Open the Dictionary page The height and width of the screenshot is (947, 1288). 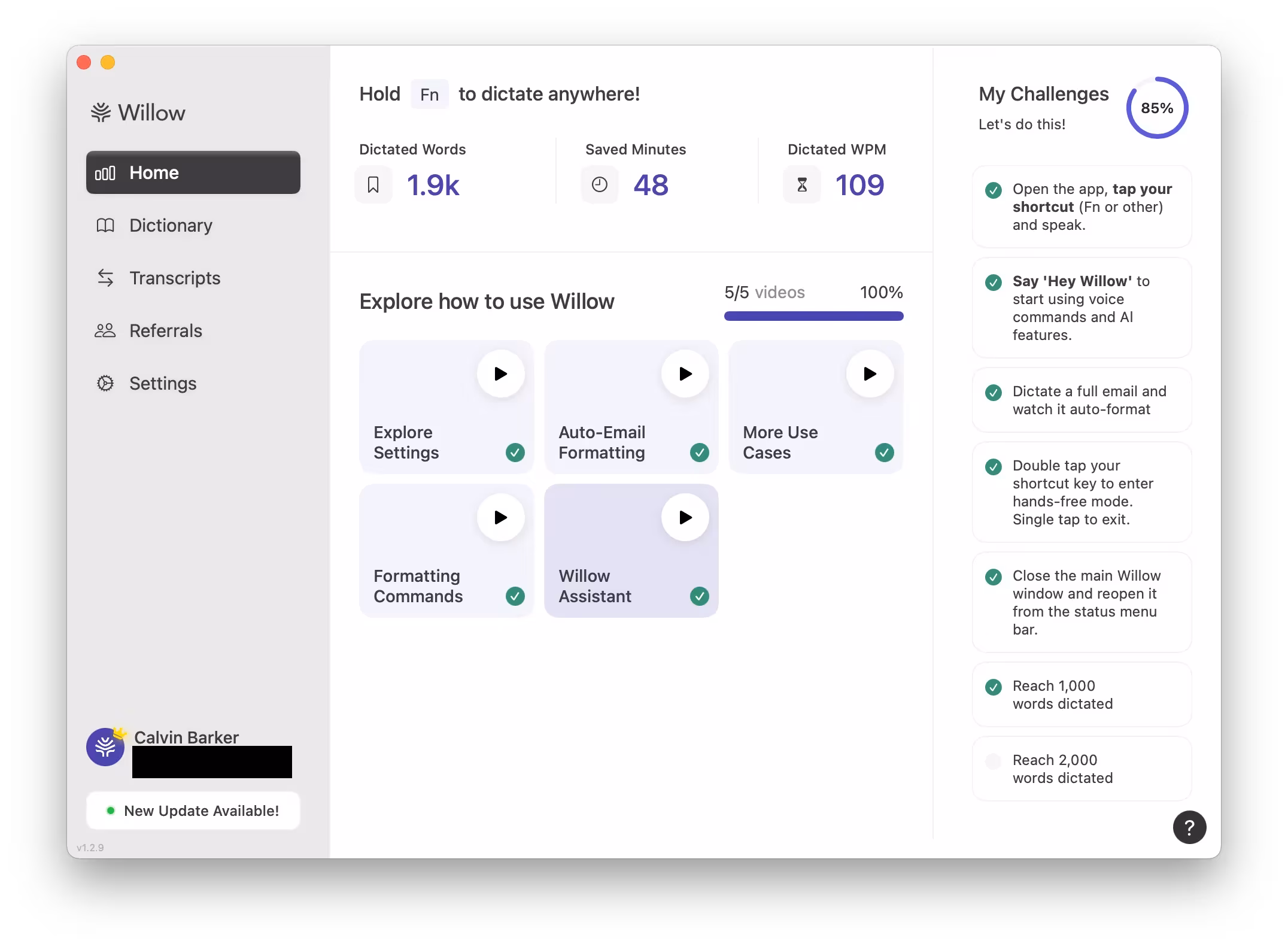pos(171,226)
